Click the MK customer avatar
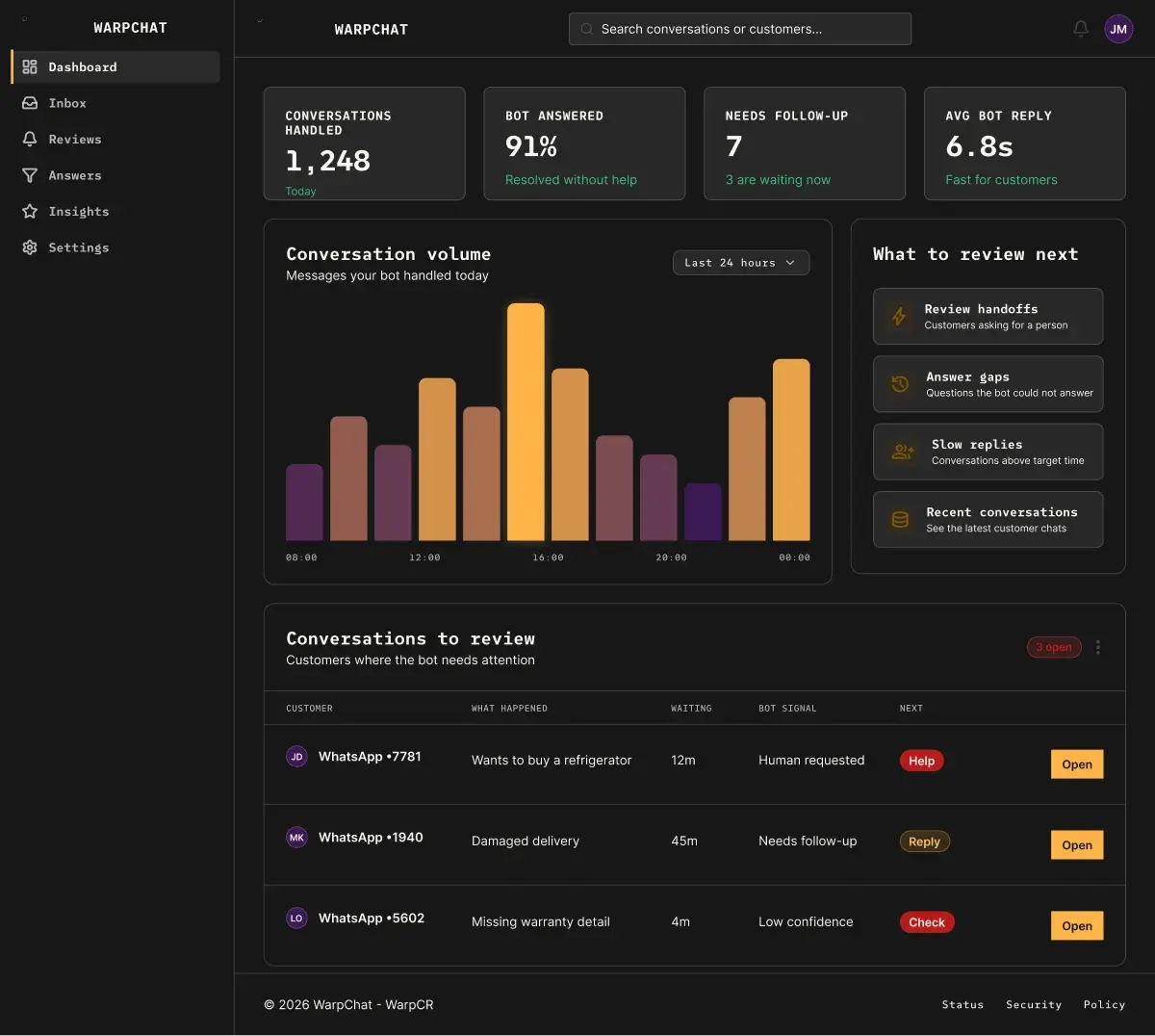The height and width of the screenshot is (1036, 1155). pos(296,838)
